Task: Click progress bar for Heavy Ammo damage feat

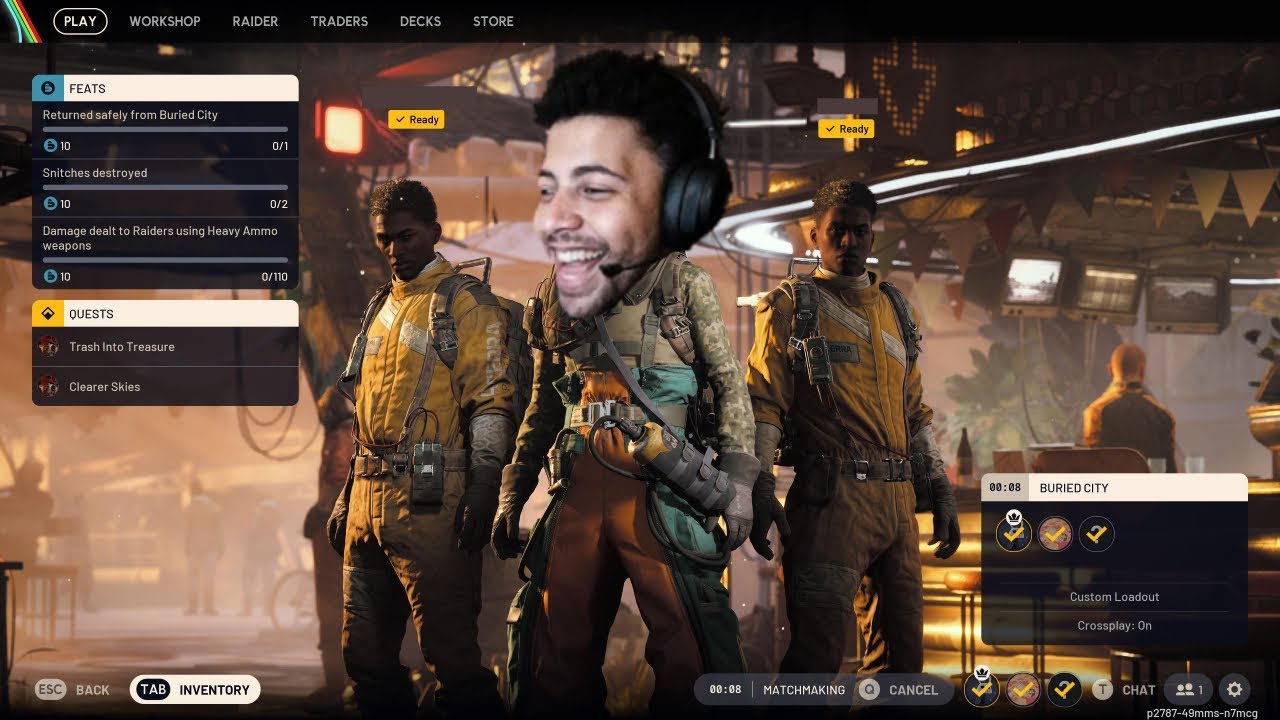Action: click(165, 260)
